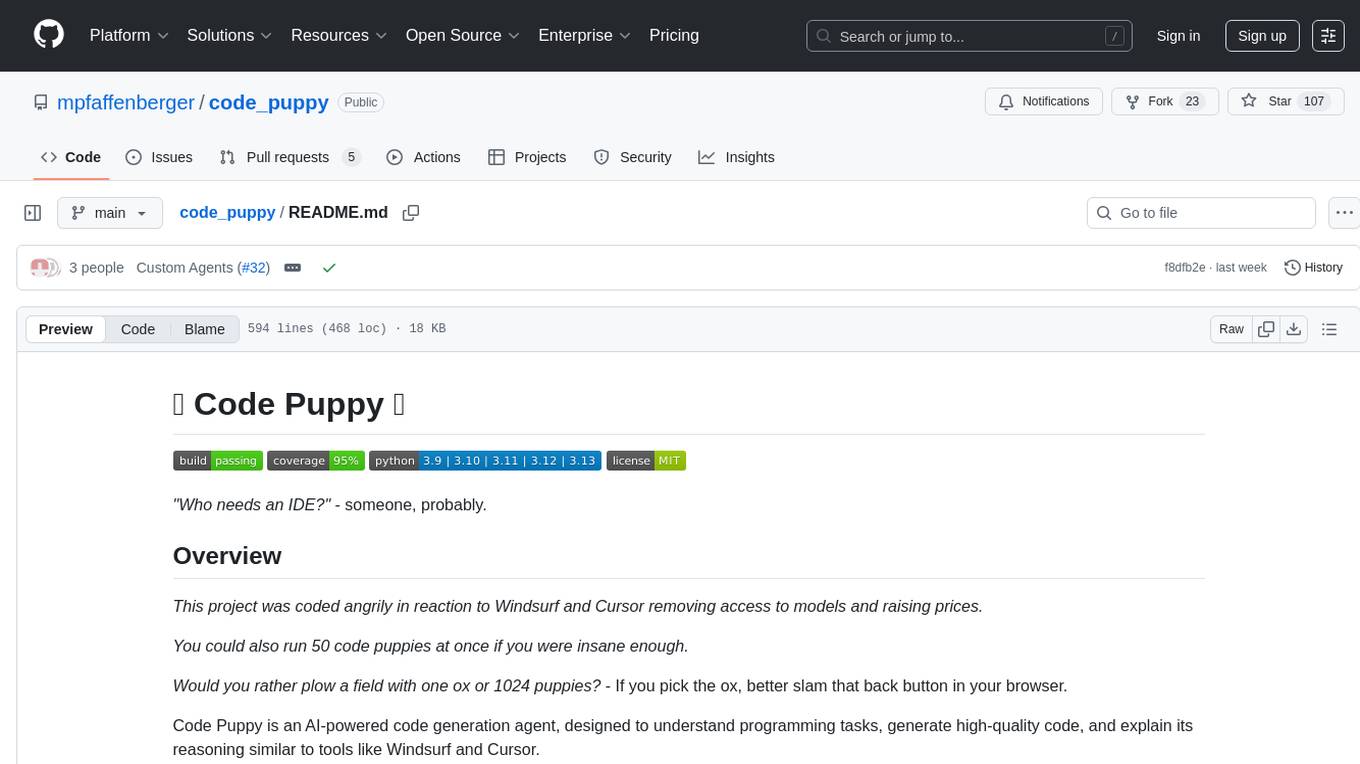
Task: Switch to the Issues tab
Action: 159,157
